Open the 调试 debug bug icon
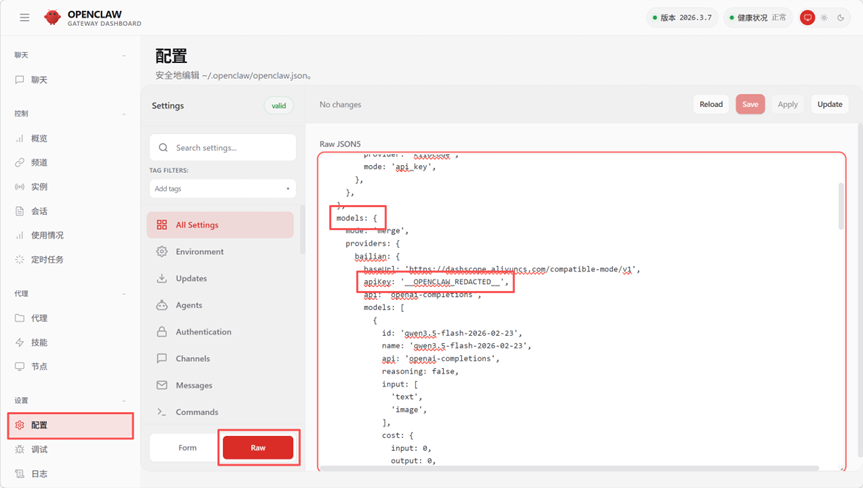 point(19,449)
